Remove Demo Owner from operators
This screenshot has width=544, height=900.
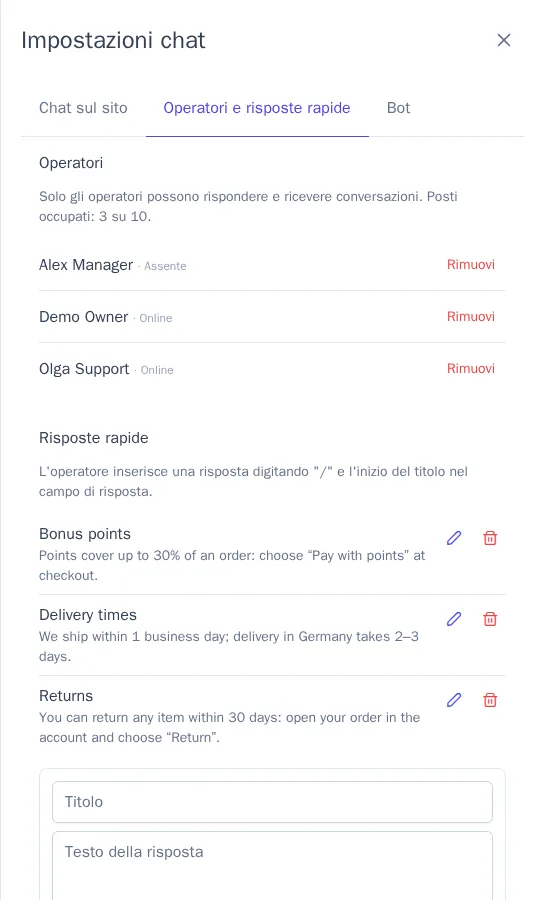click(471, 316)
